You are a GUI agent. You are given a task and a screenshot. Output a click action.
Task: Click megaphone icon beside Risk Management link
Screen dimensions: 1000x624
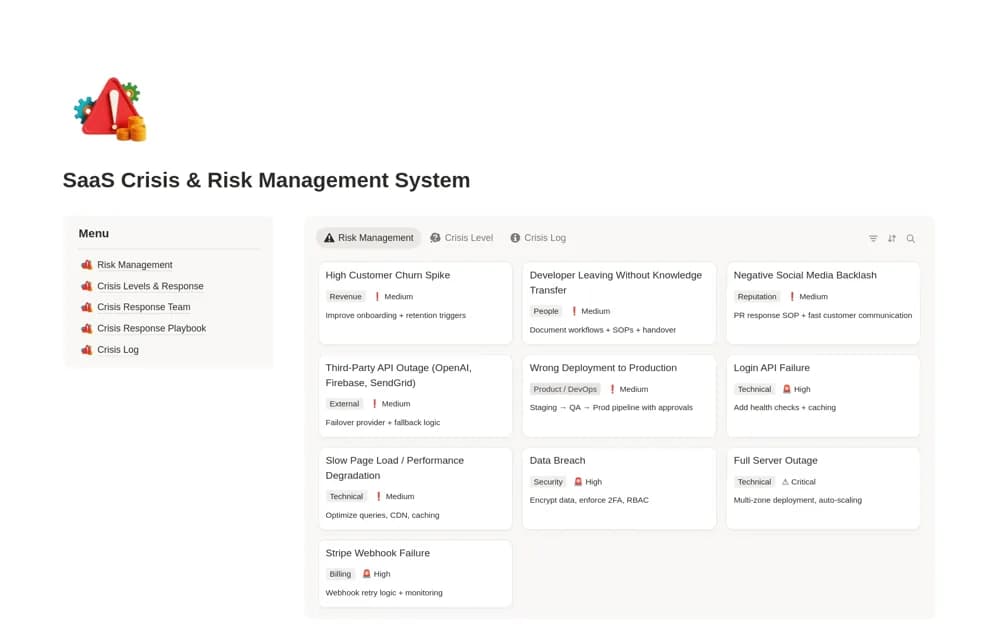[87, 265]
